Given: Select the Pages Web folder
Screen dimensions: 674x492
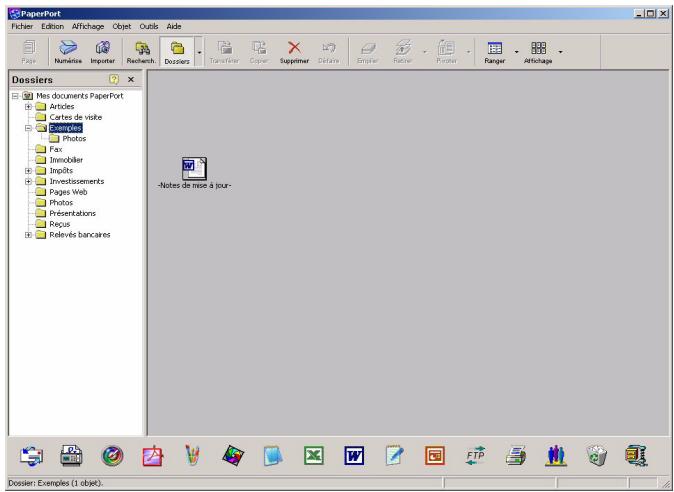Looking at the screenshot, I should [68, 192].
